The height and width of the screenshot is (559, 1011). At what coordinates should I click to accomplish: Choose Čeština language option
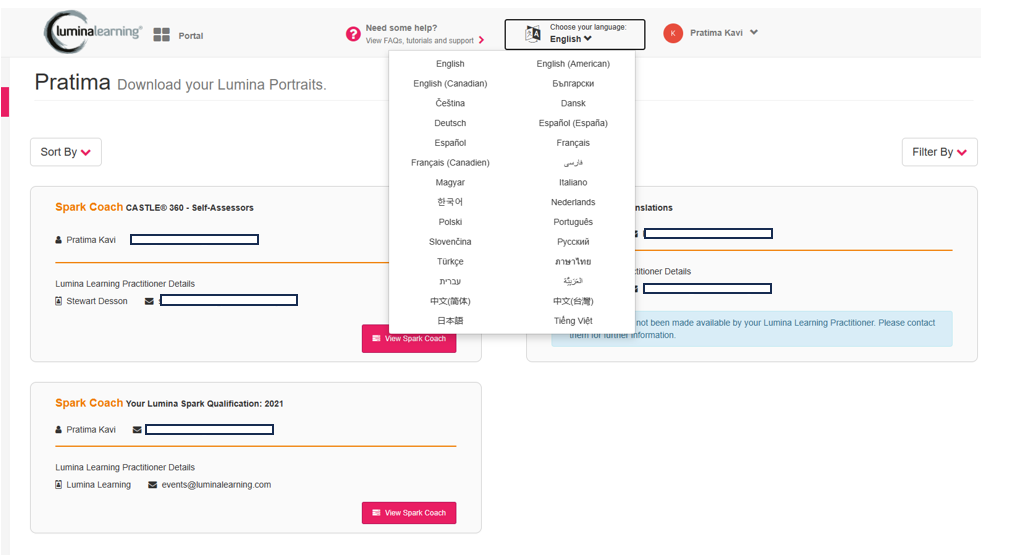[x=450, y=103]
